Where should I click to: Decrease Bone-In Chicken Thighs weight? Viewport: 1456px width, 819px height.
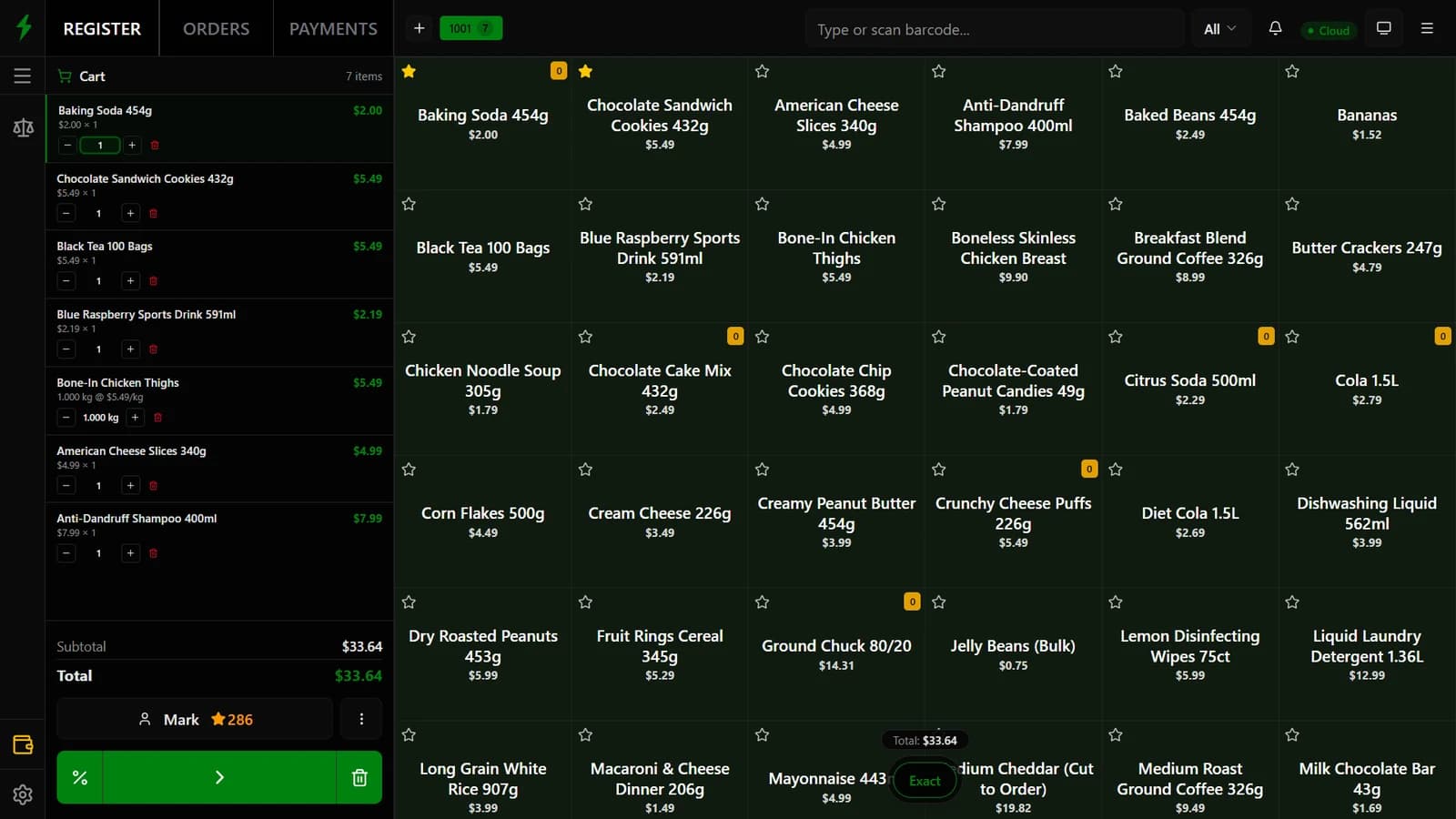(x=66, y=418)
